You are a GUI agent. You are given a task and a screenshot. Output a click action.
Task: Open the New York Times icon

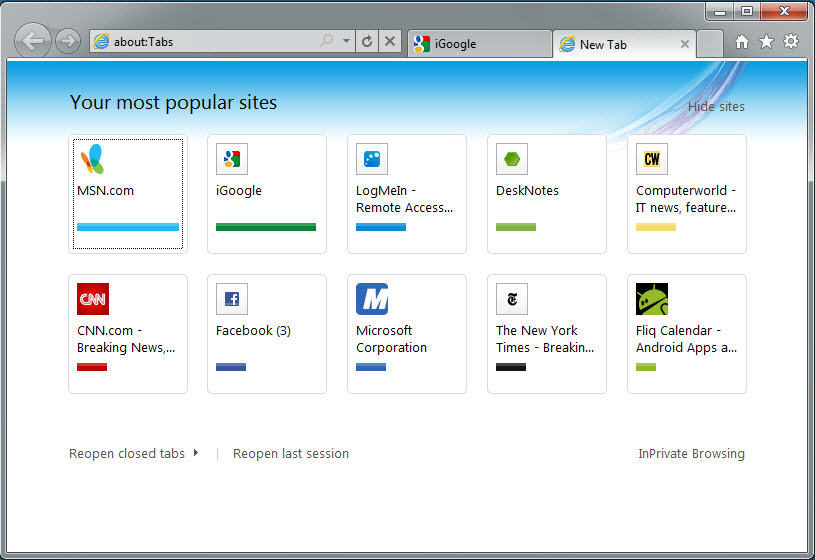[512, 299]
